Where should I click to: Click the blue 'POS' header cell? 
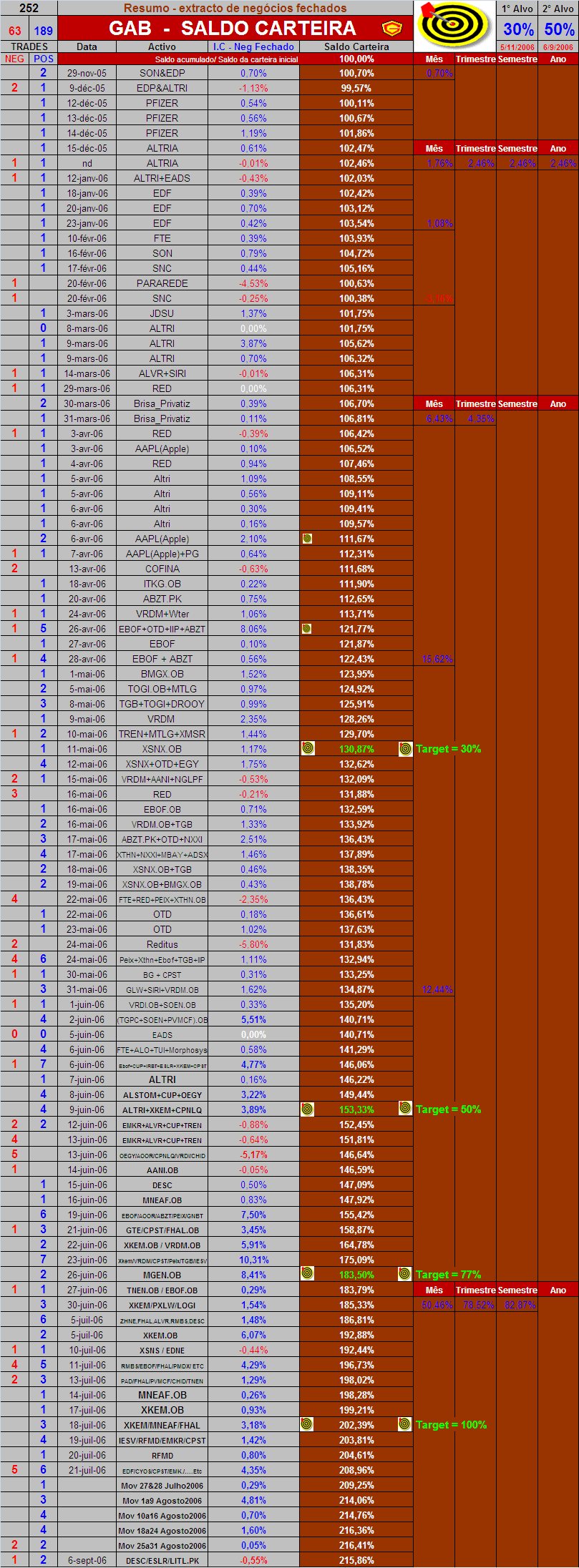(x=44, y=59)
